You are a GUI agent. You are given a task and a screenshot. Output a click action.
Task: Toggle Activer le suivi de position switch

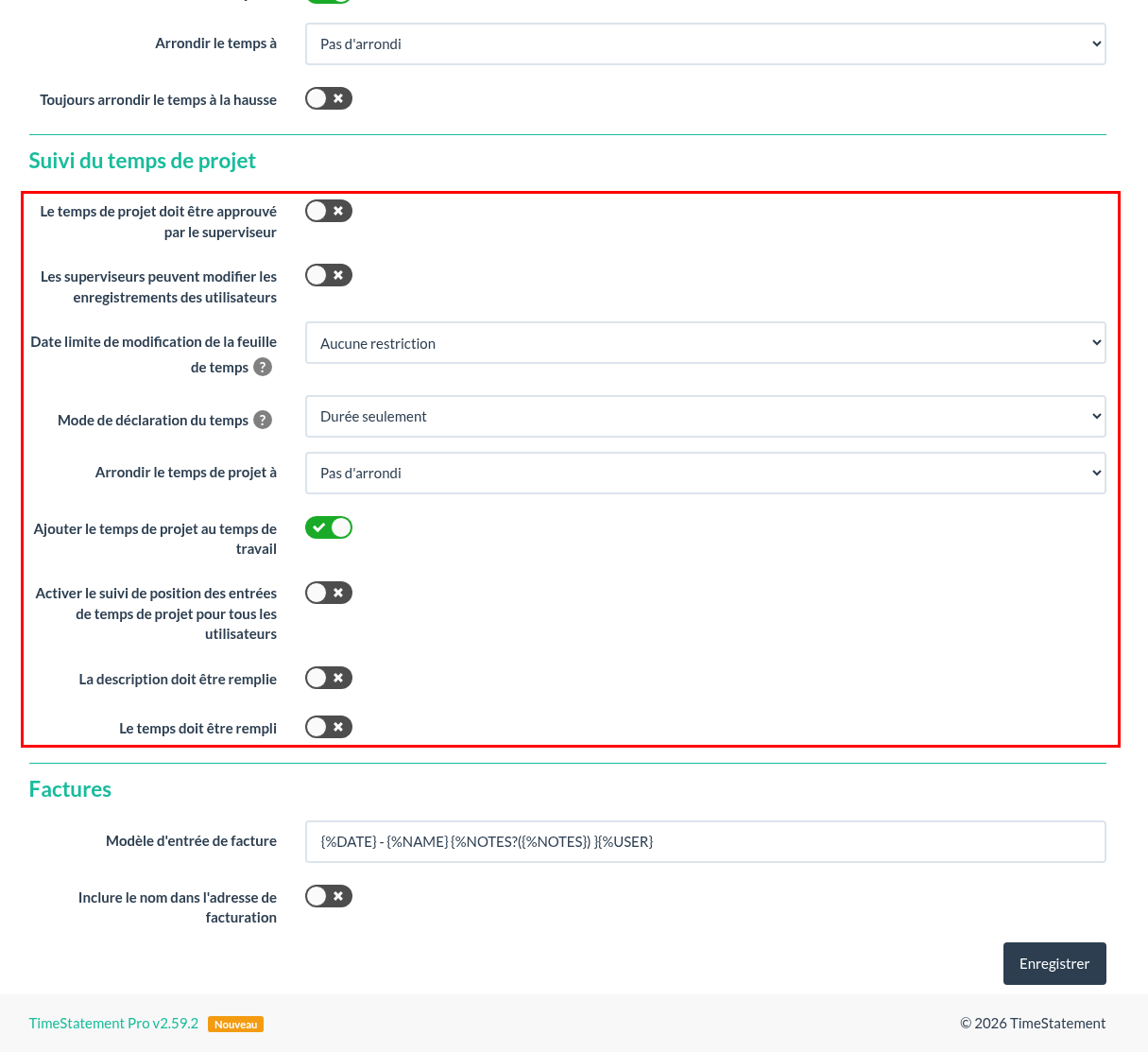(x=329, y=593)
